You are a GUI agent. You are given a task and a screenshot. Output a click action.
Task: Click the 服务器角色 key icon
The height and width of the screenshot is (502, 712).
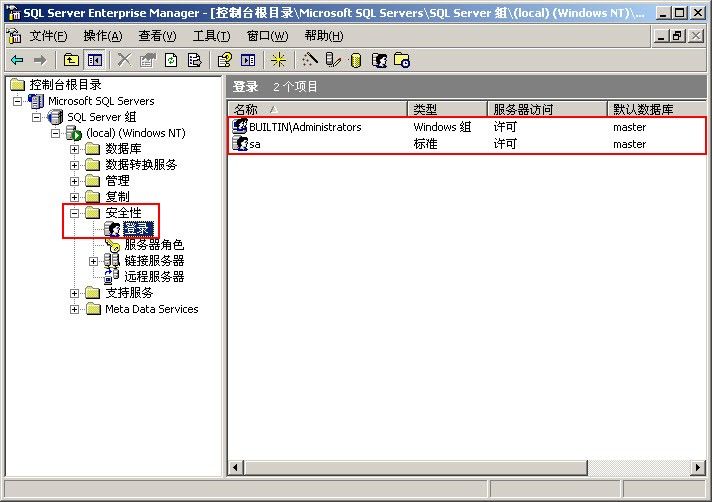coord(113,246)
